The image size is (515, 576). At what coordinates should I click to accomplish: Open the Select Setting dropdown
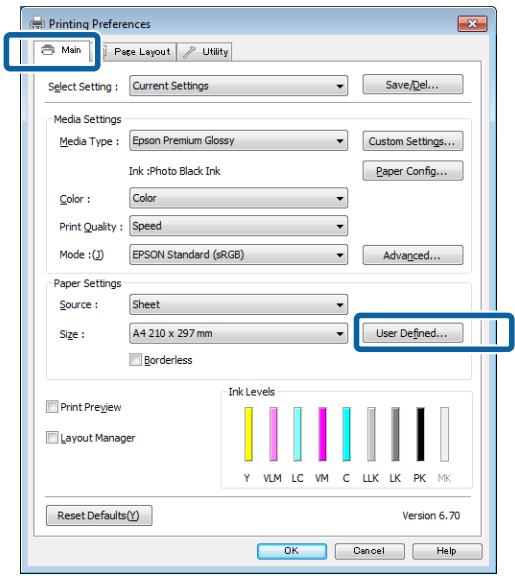coord(238,86)
